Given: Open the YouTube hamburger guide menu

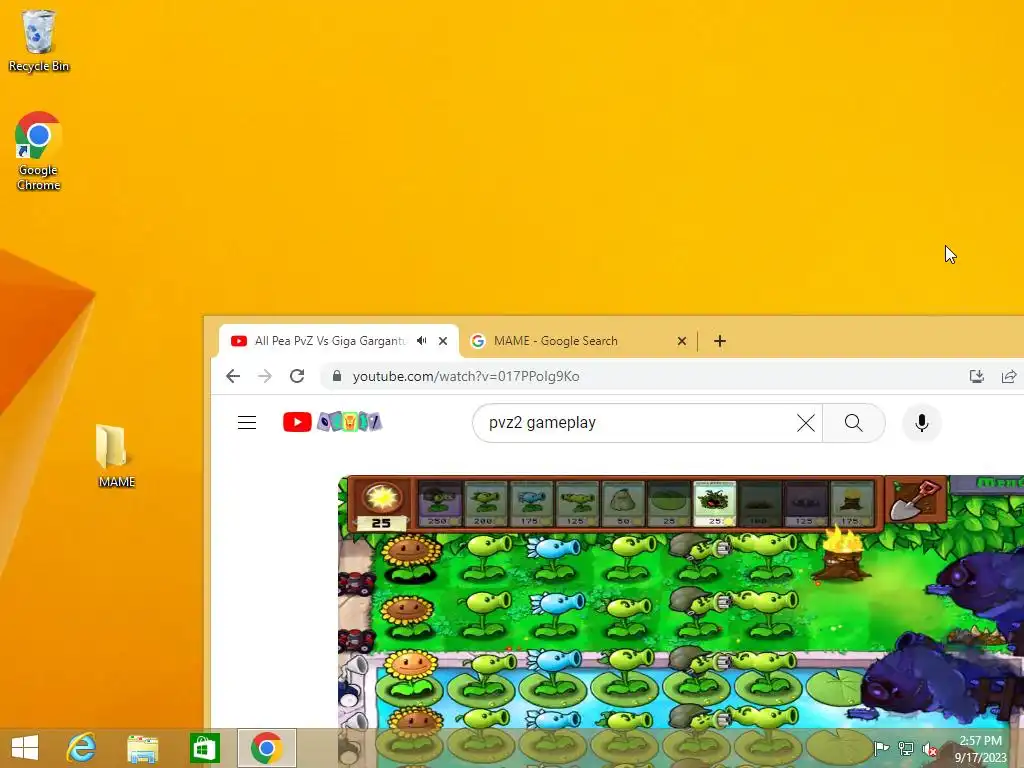Looking at the screenshot, I should point(247,423).
